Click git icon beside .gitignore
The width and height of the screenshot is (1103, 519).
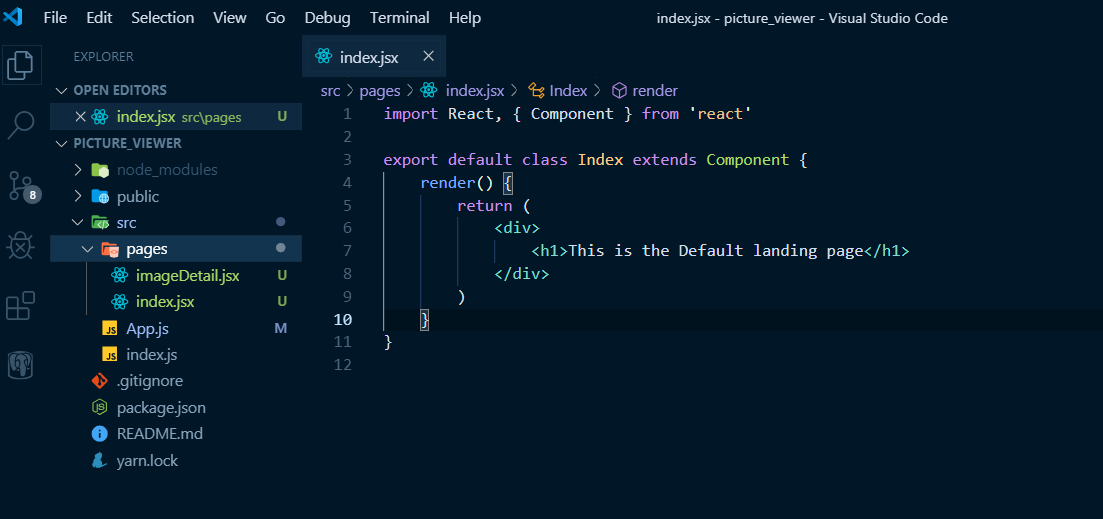coord(100,381)
